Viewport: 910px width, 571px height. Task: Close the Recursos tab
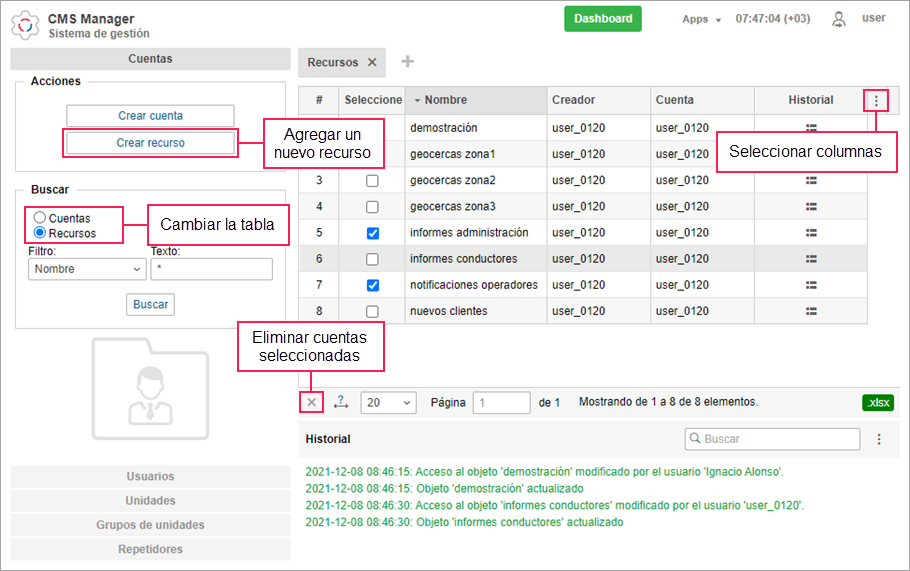click(373, 62)
